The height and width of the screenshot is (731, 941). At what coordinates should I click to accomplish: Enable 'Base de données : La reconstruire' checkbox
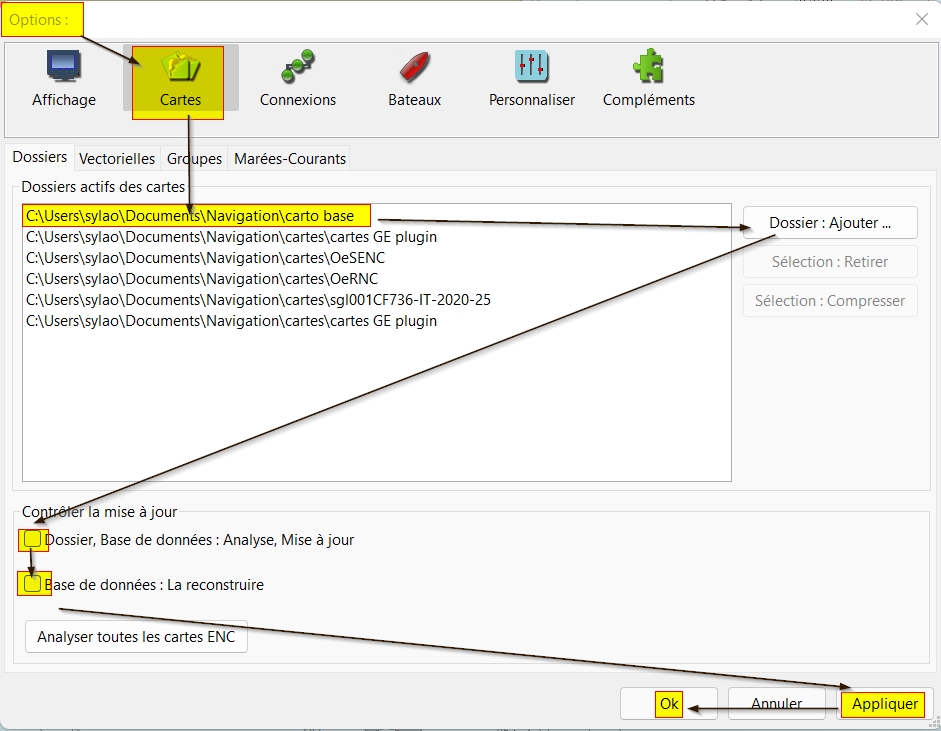(32, 583)
